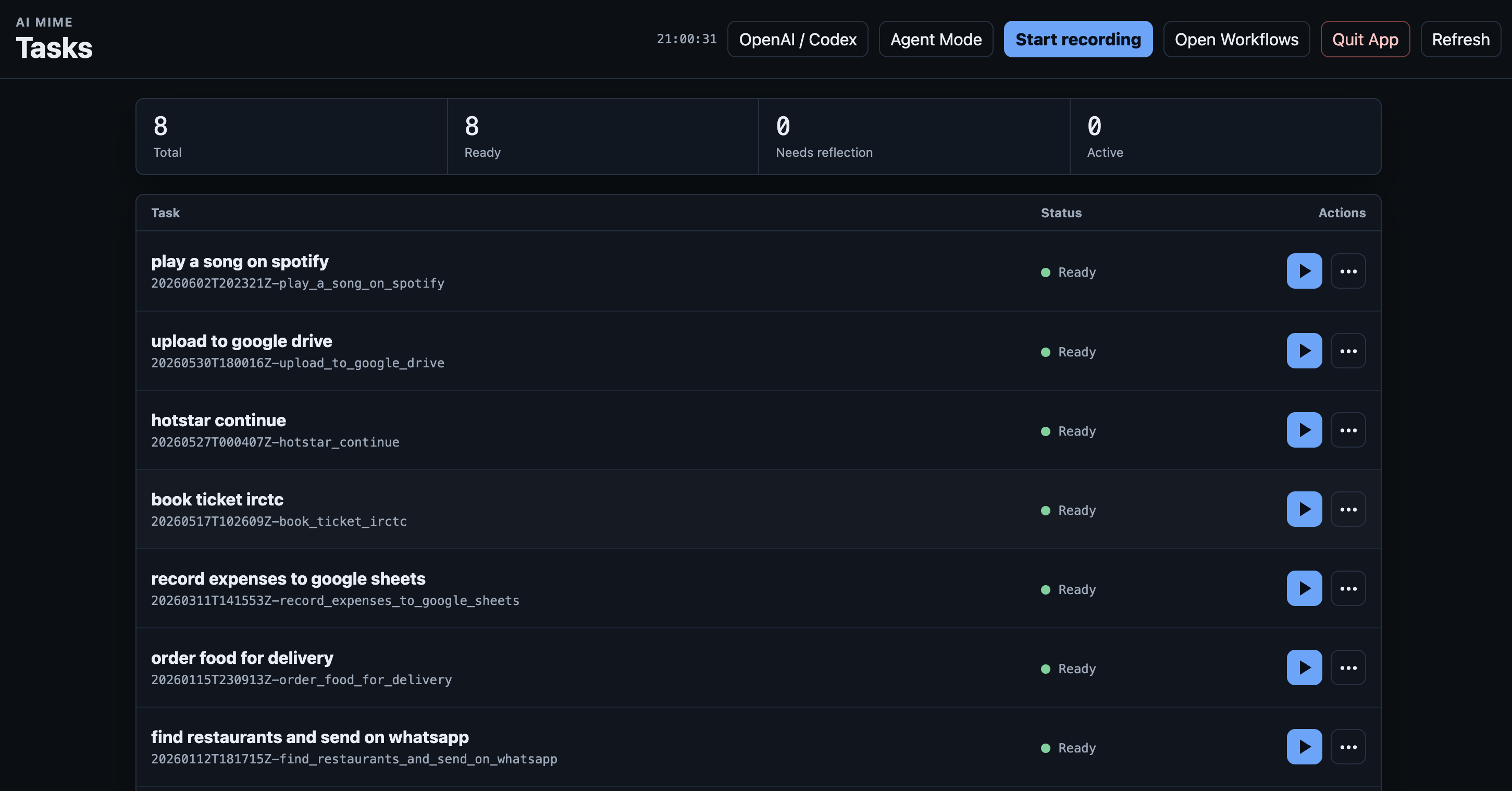The image size is (1512, 791).
Task: Click the OpenAI / Codex button
Action: [798, 40]
